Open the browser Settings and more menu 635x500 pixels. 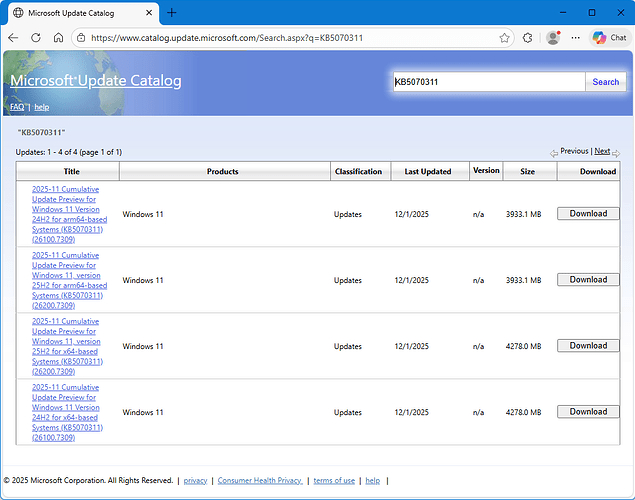(574, 37)
